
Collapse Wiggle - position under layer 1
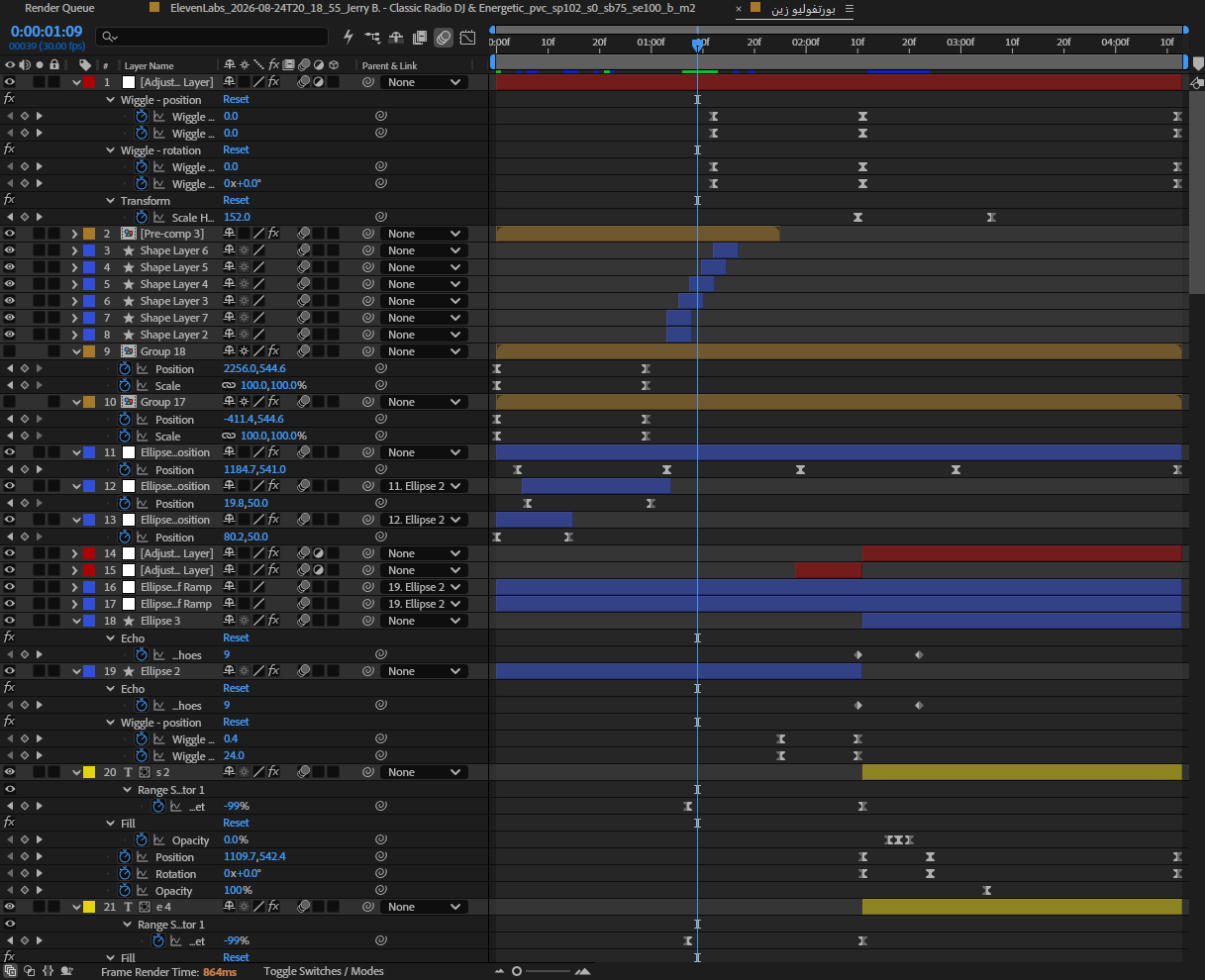tap(111, 99)
